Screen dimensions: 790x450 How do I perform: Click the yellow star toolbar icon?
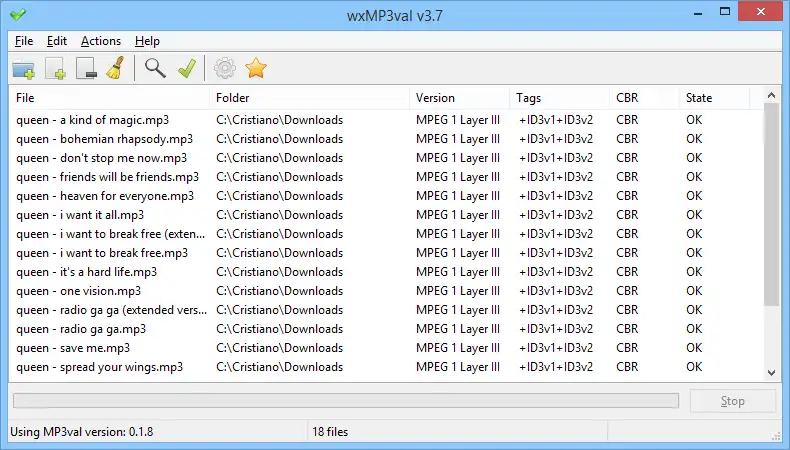point(256,68)
